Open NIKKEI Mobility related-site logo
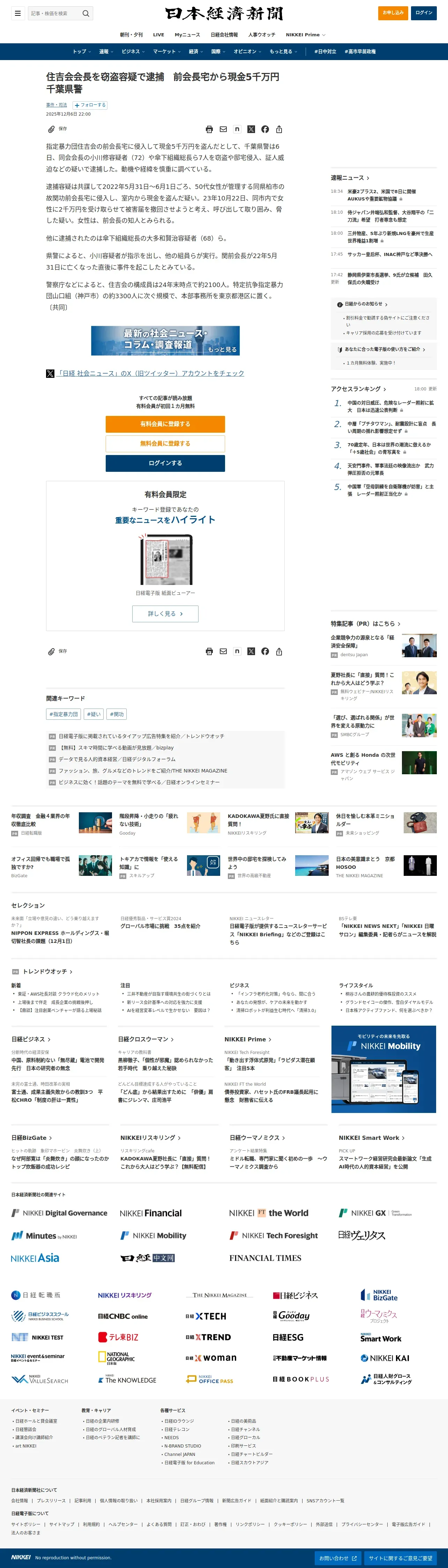 [153, 1235]
